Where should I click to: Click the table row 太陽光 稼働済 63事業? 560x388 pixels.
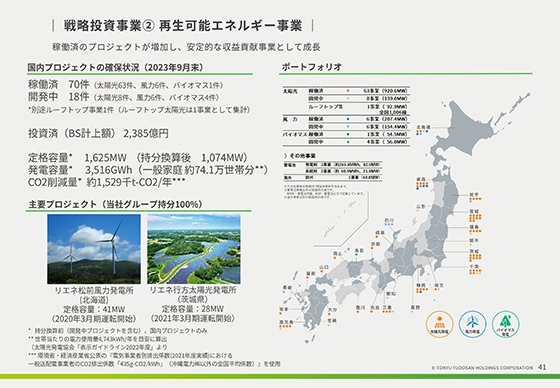click(346, 91)
